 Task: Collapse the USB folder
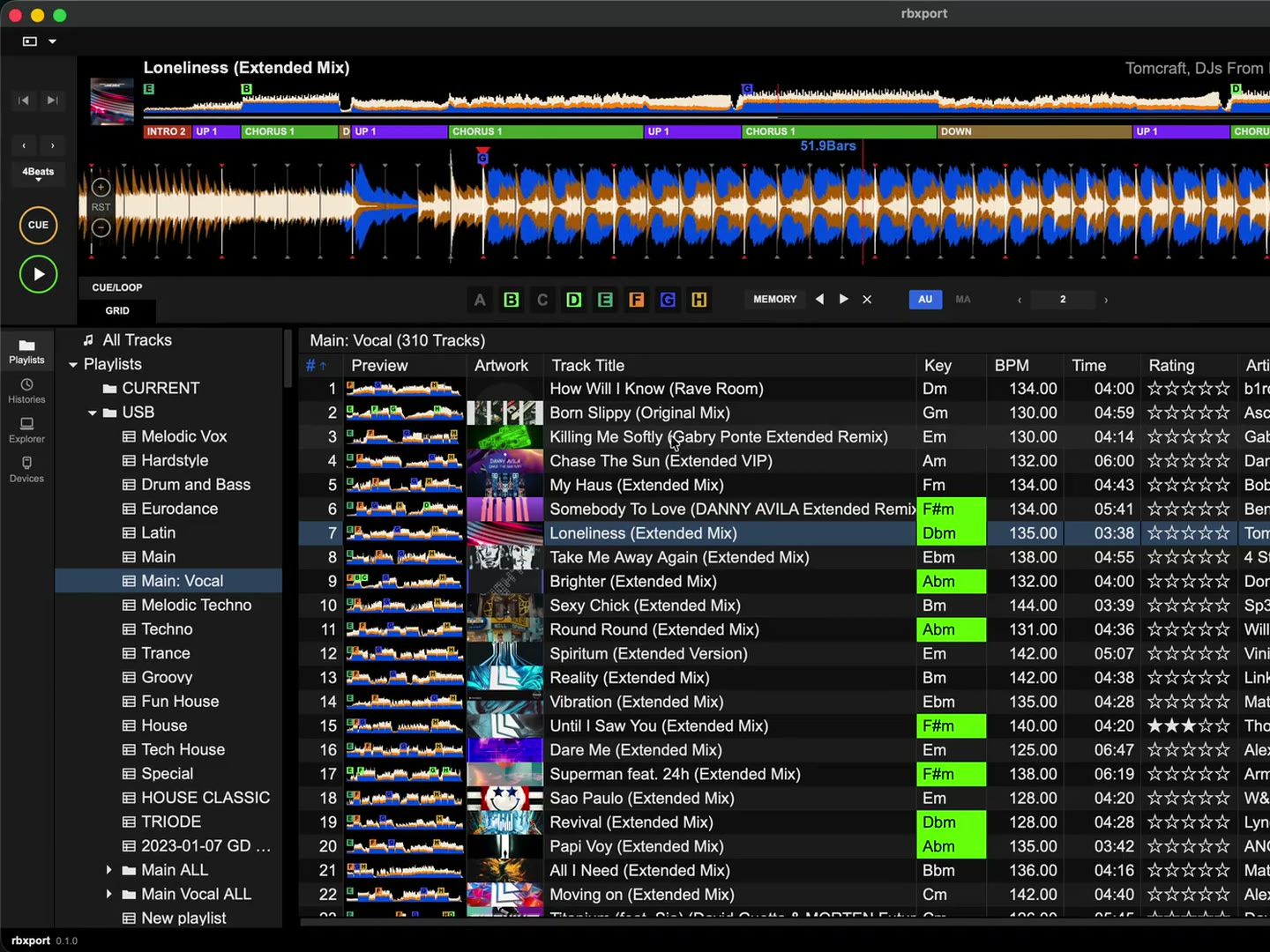click(x=92, y=413)
